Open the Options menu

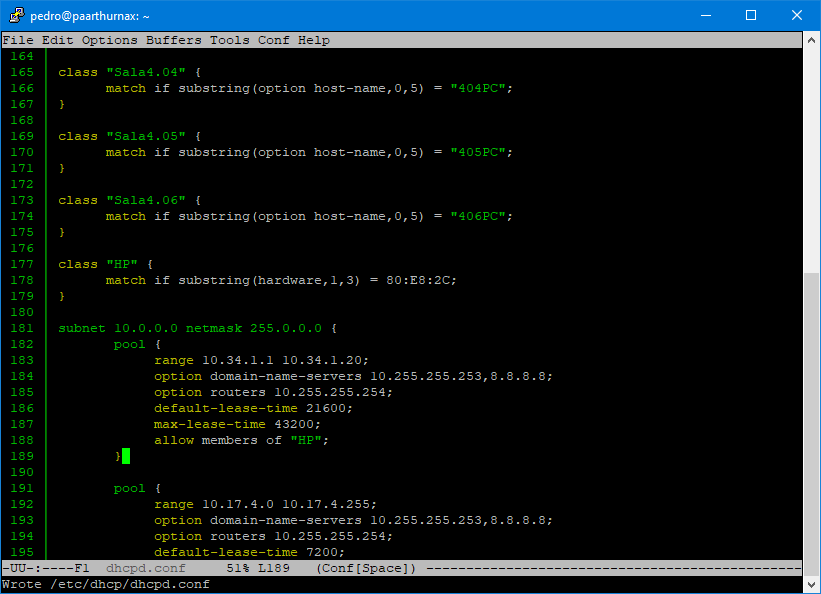point(109,39)
